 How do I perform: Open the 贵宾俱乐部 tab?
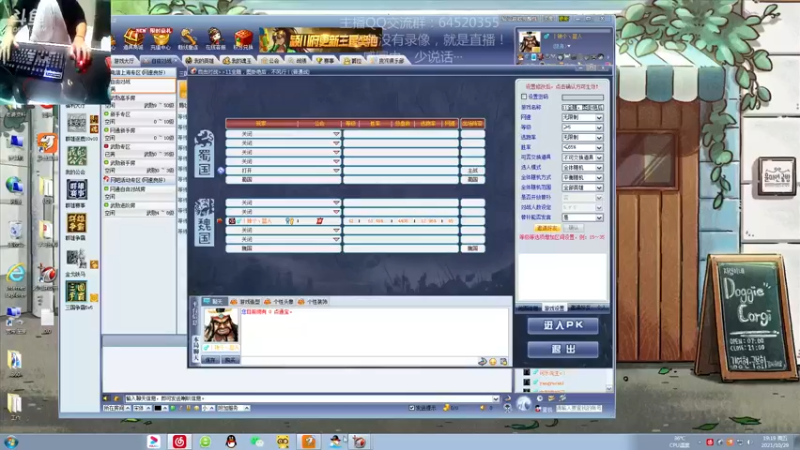388,61
